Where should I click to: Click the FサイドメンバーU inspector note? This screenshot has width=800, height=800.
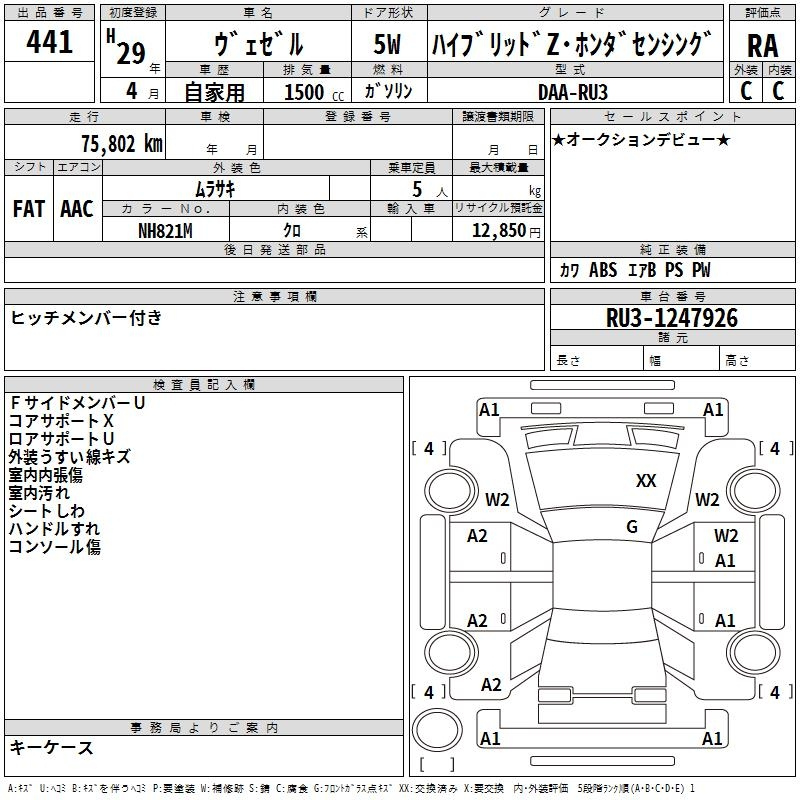(x=78, y=402)
